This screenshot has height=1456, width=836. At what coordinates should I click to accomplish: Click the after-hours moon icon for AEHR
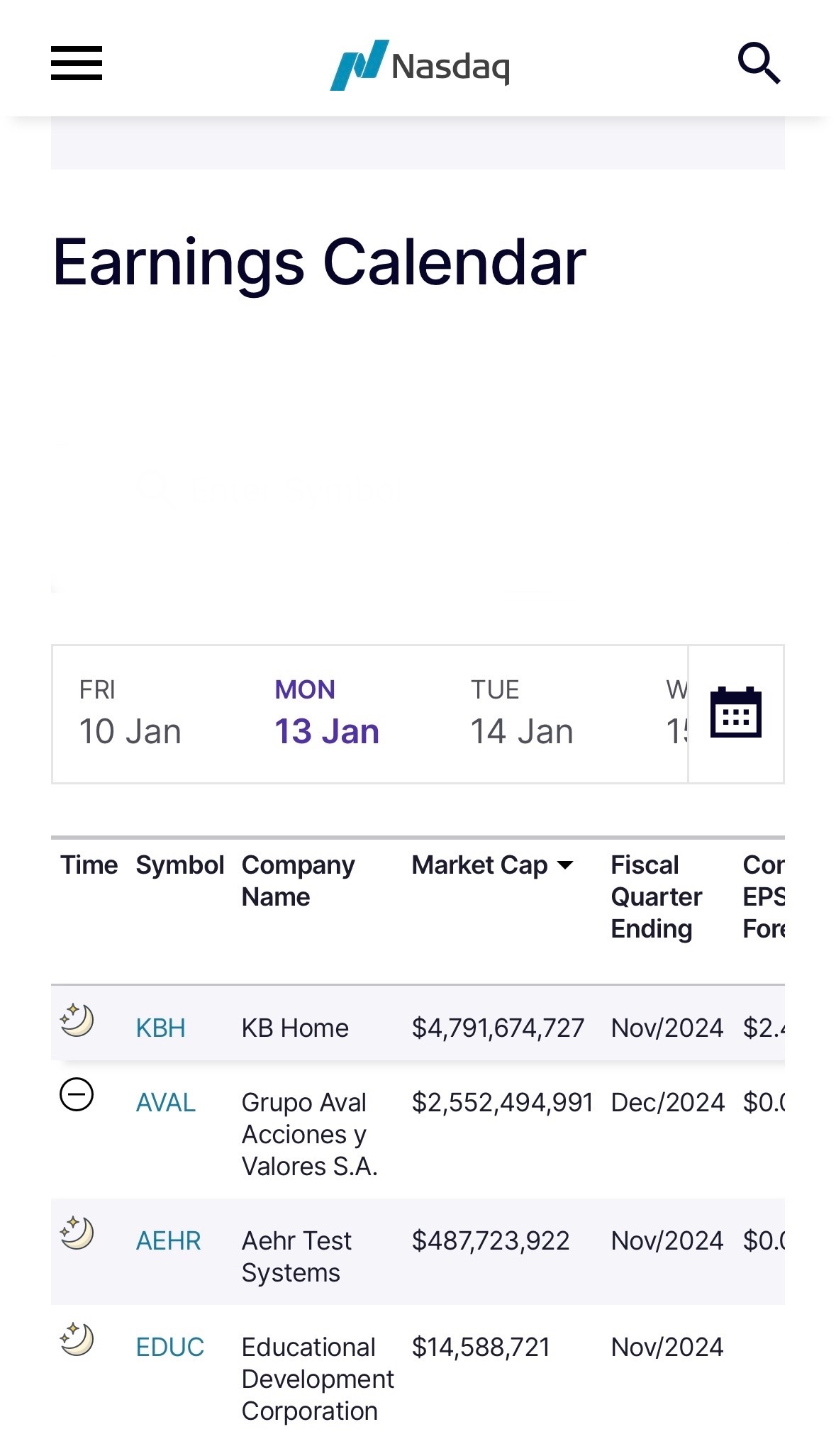coord(77,1233)
